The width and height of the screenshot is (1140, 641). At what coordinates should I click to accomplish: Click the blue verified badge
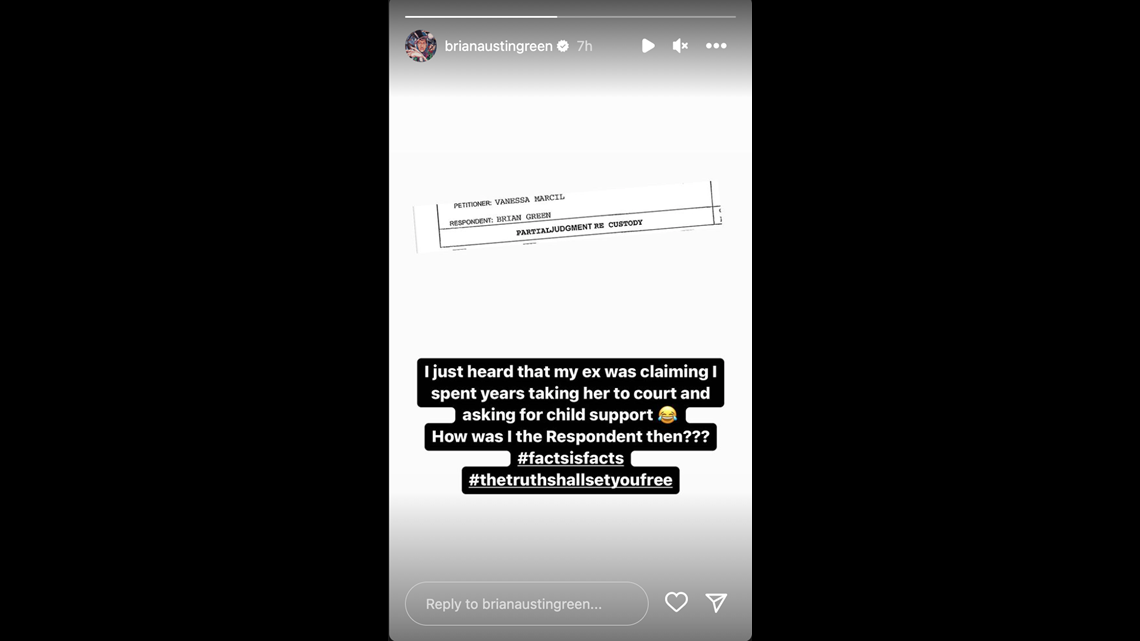tap(563, 46)
